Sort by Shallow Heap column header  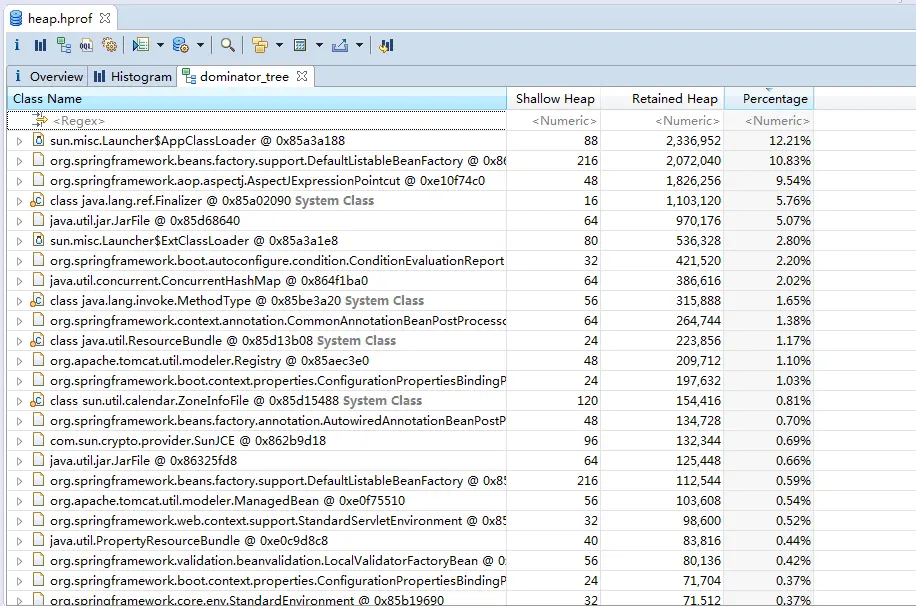553,98
